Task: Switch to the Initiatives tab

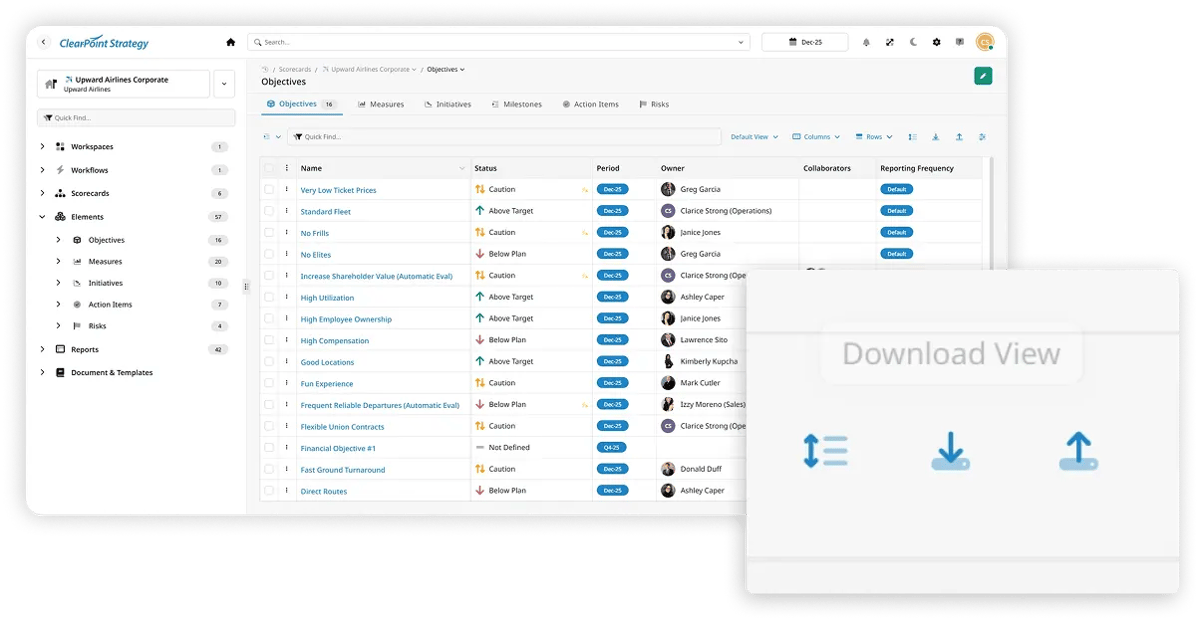Action: pos(447,104)
